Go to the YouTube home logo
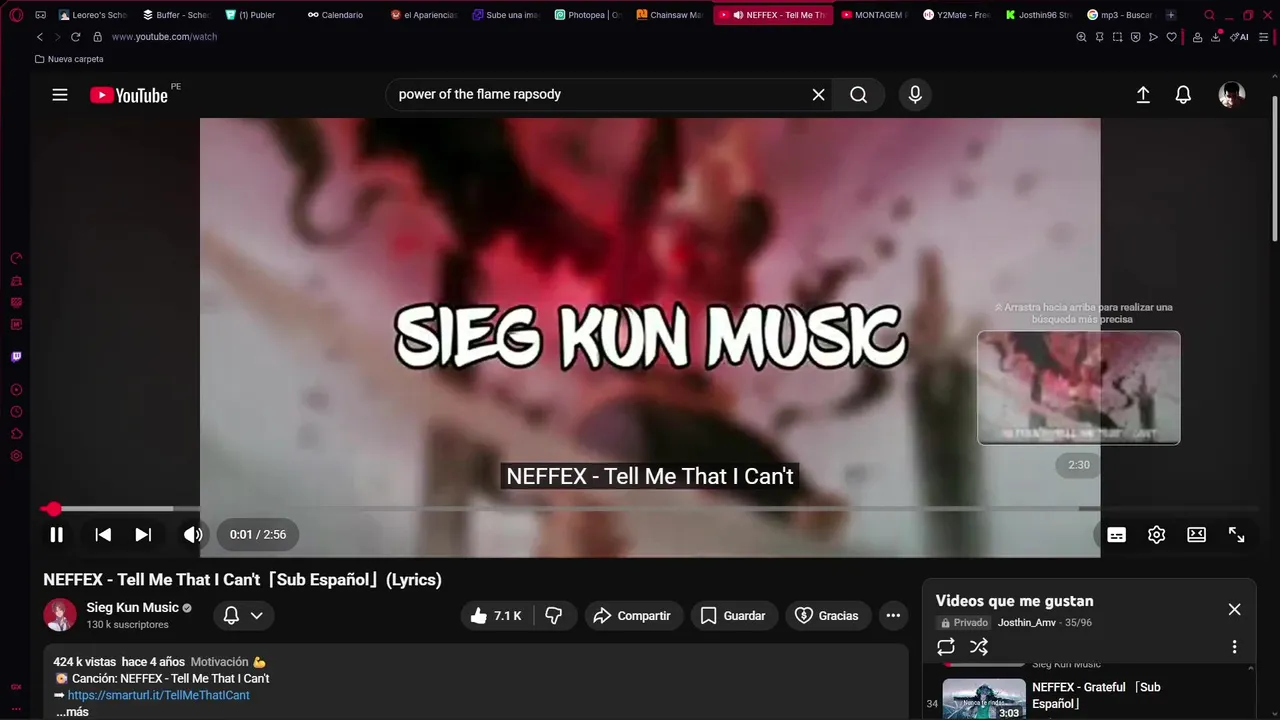The width and height of the screenshot is (1280, 720). click(x=129, y=95)
